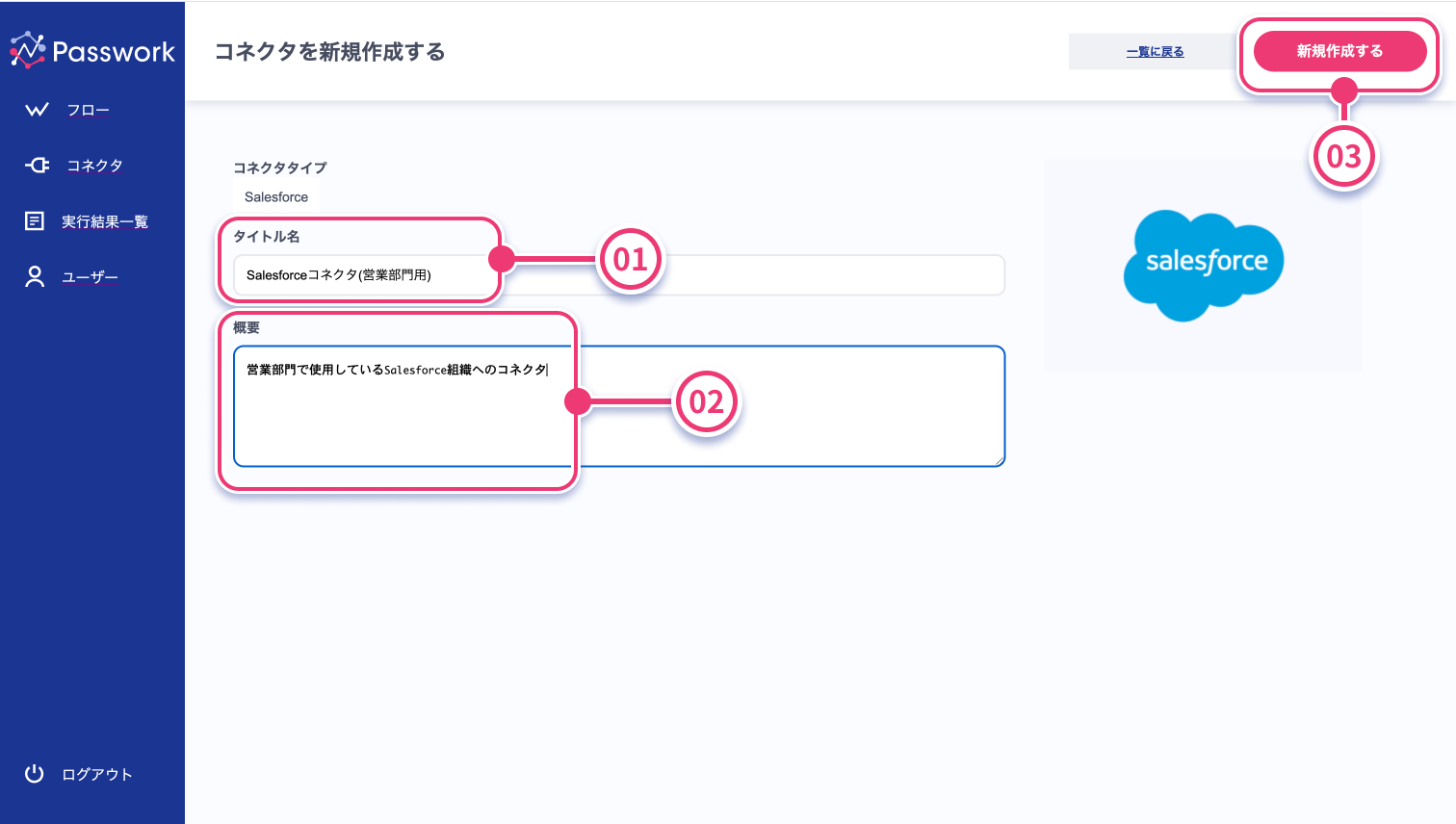Click the フロー wave icon in sidebar
The height and width of the screenshot is (824, 1456).
[37, 110]
